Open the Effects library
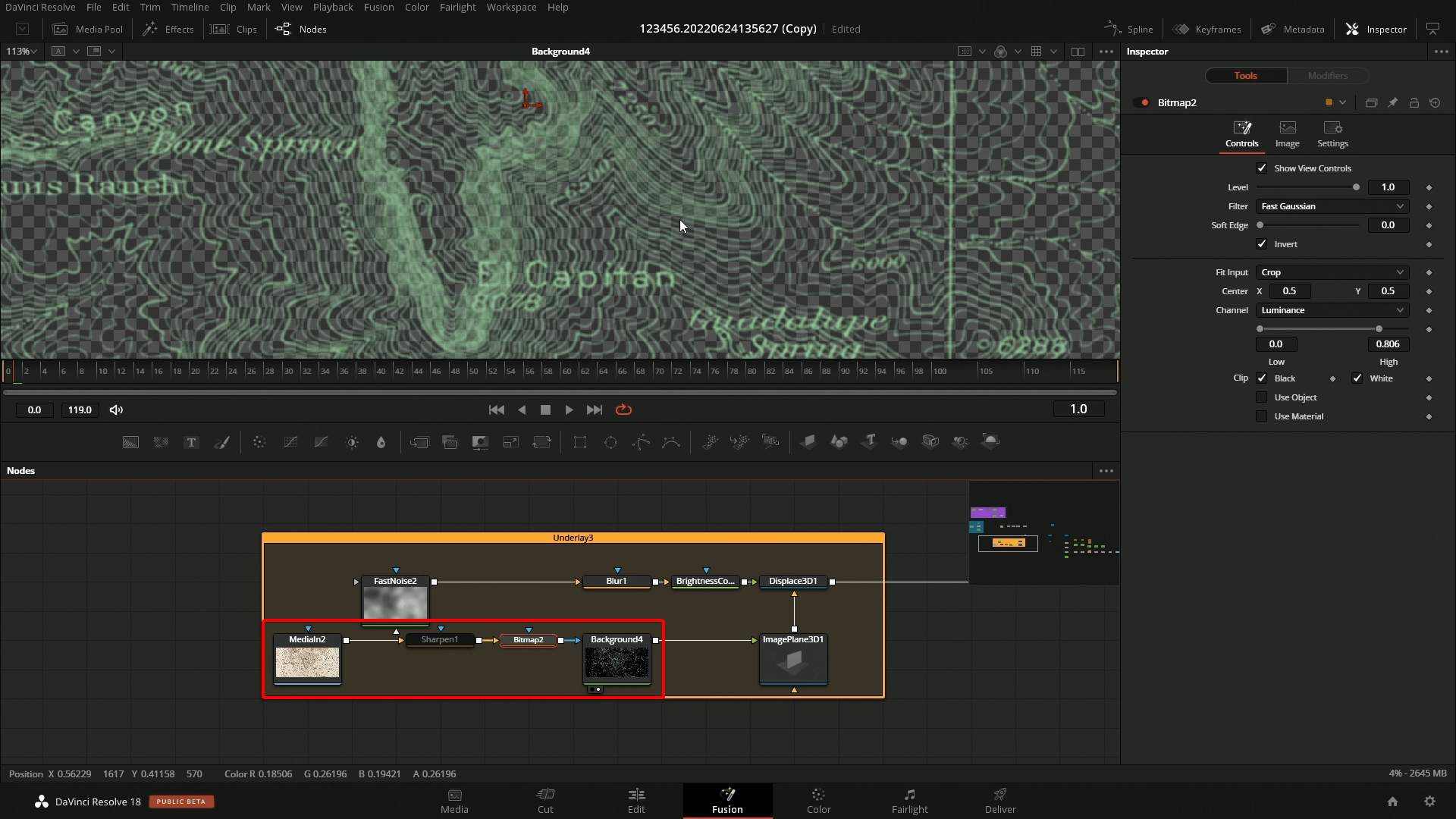The image size is (1456, 819). pyautogui.click(x=168, y=29)
